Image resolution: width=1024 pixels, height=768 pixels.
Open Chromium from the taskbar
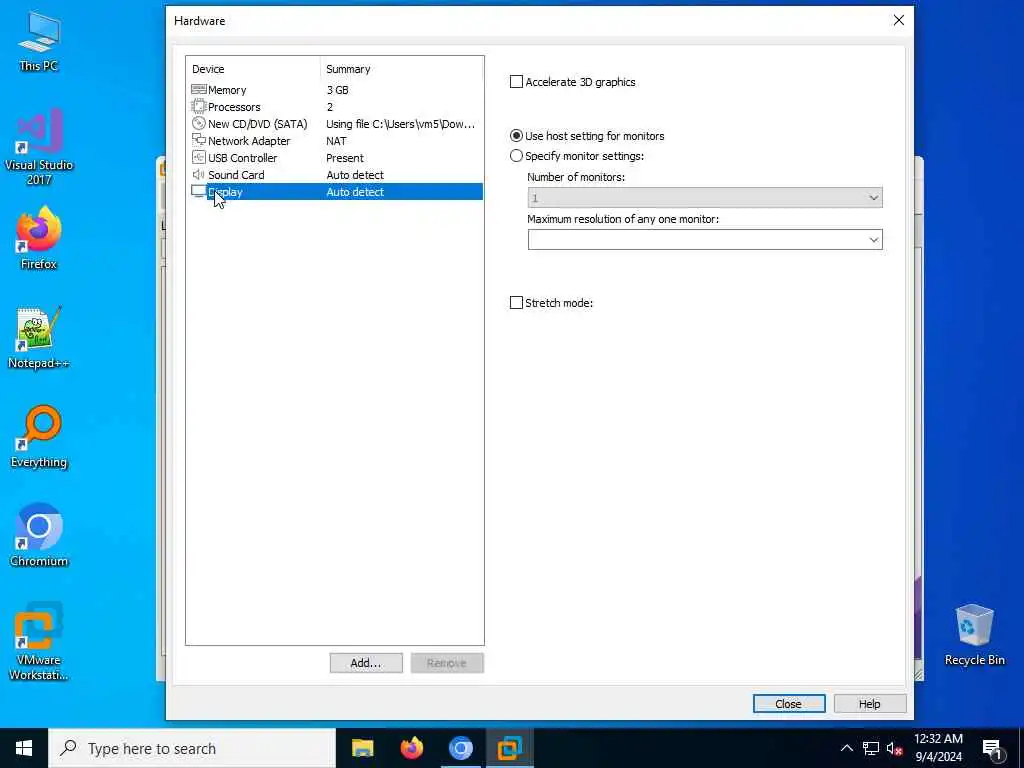(460, 748)
